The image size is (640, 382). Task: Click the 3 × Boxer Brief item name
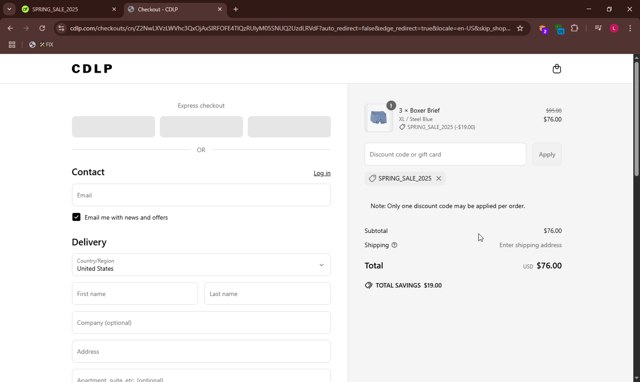point(419,110)
